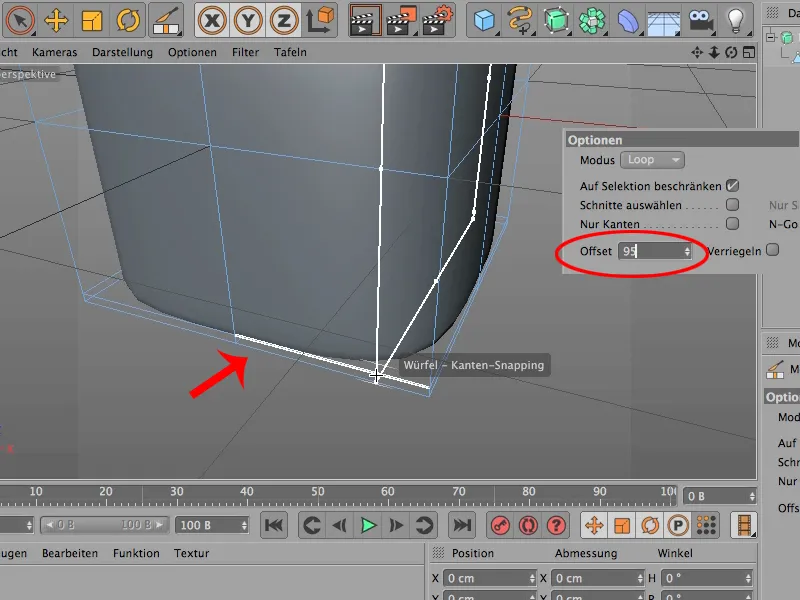
Task: Record active objects keyframe button
Action: (x=500, y=525)
